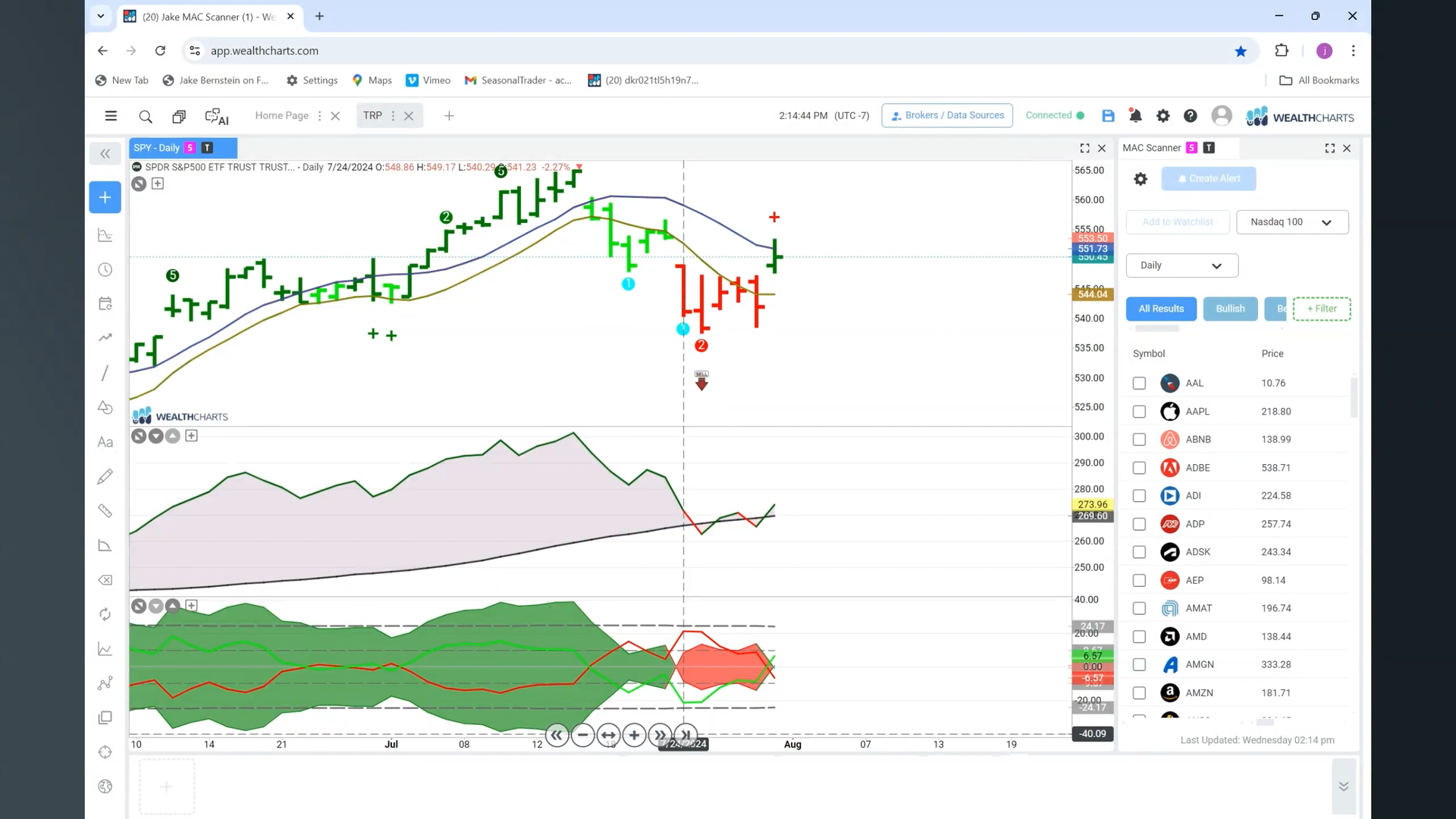This screenshot has width=1456, height=819.
Task: Open Home Page tab options menu
Action: (x=319, y=116)
